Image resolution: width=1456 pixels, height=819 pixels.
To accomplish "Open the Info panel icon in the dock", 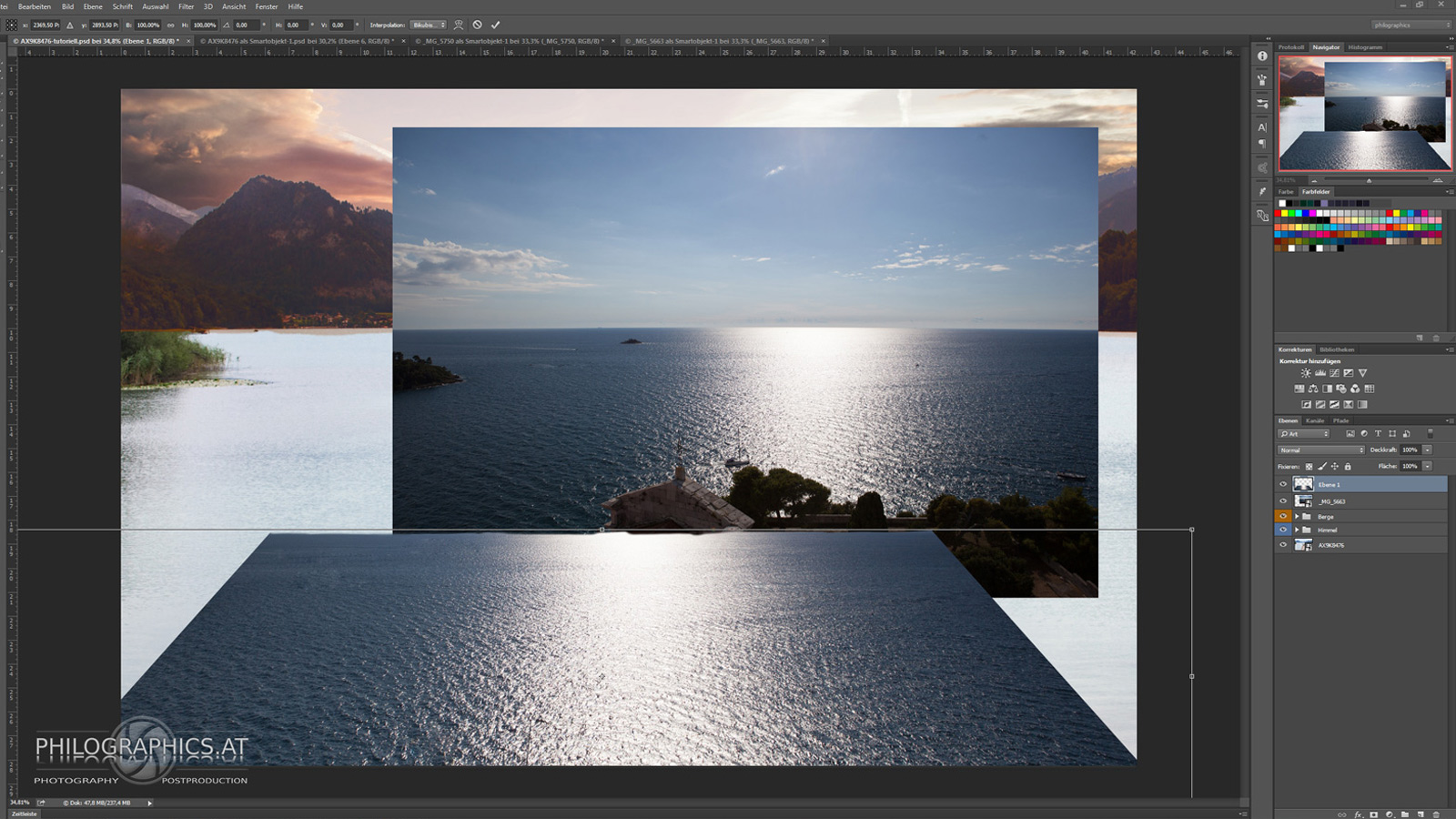I will click(1262, 56).
